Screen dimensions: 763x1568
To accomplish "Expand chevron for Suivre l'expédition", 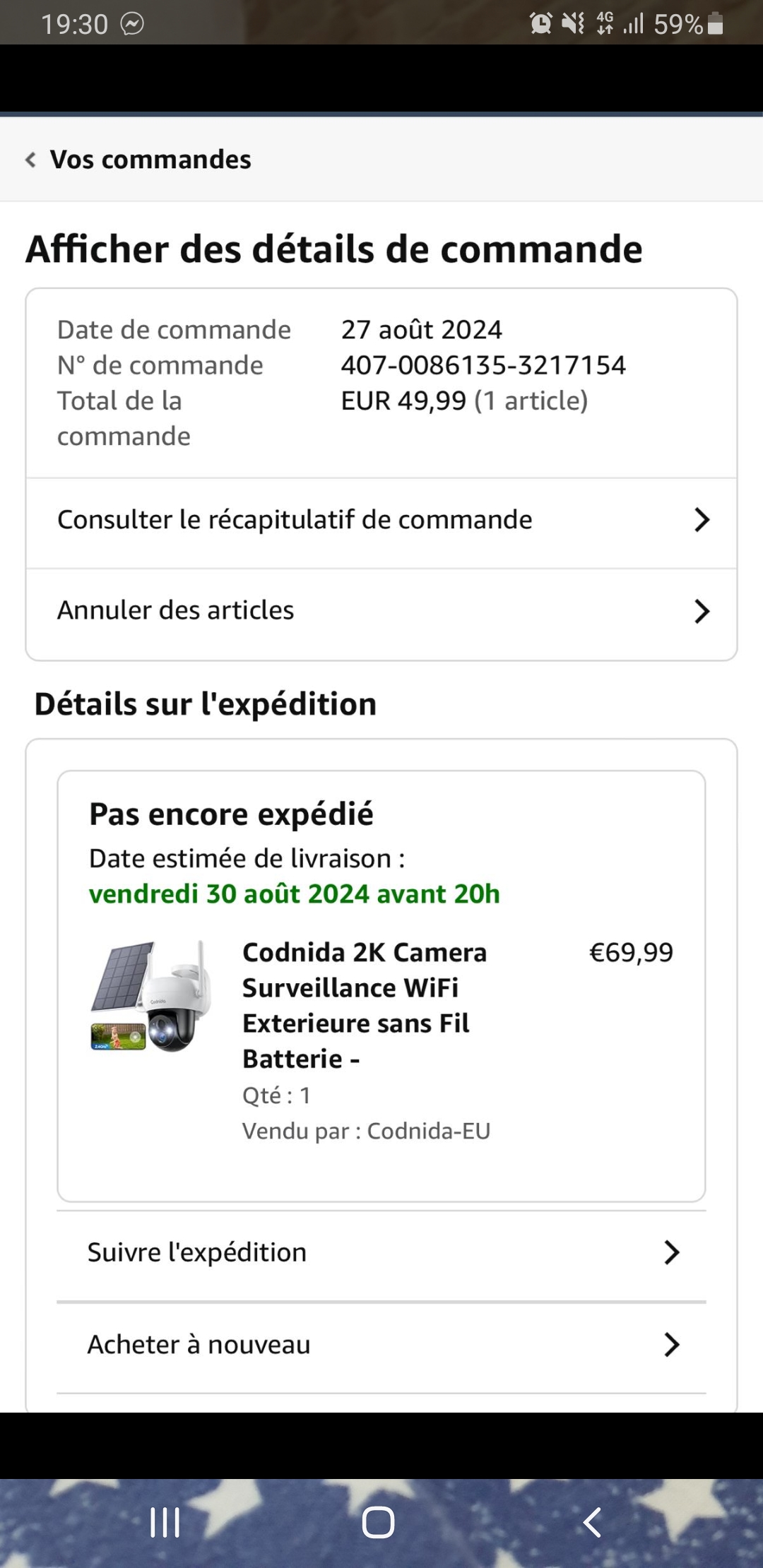I will [671, 1252].
